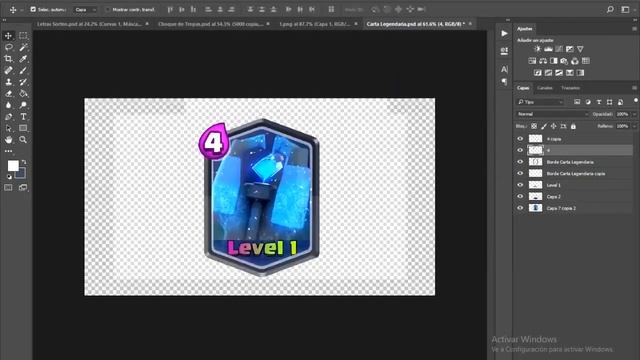
Task: Hide the 'Borde Carta Legendaria copia' layer
Action: tap(520, 173)
